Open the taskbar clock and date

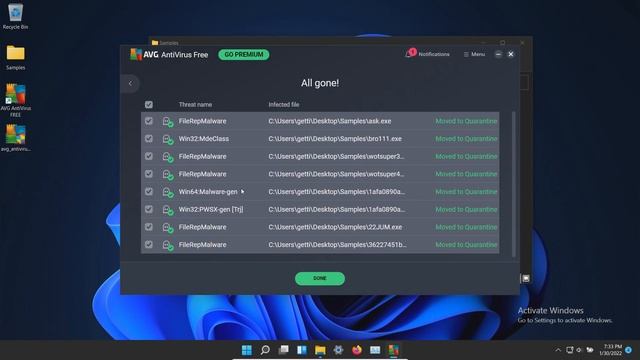click(611, 350)
